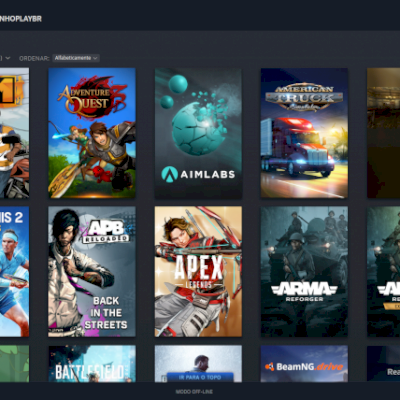
Task: Click the MODO OFF-LINE status text
Action: (x=194, y=392)
